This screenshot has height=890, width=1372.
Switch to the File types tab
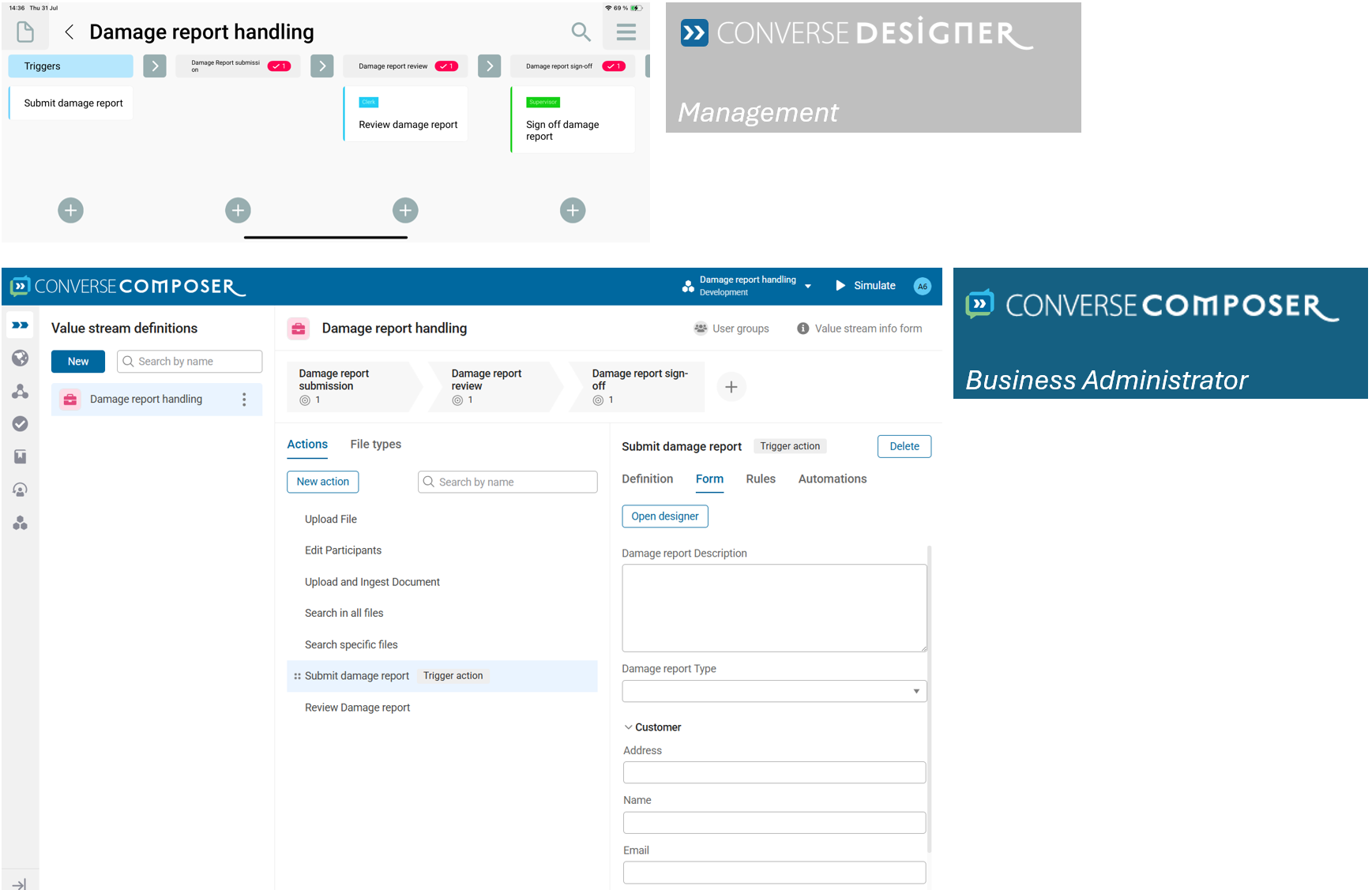pyautogui.click(x=375, y=445)
